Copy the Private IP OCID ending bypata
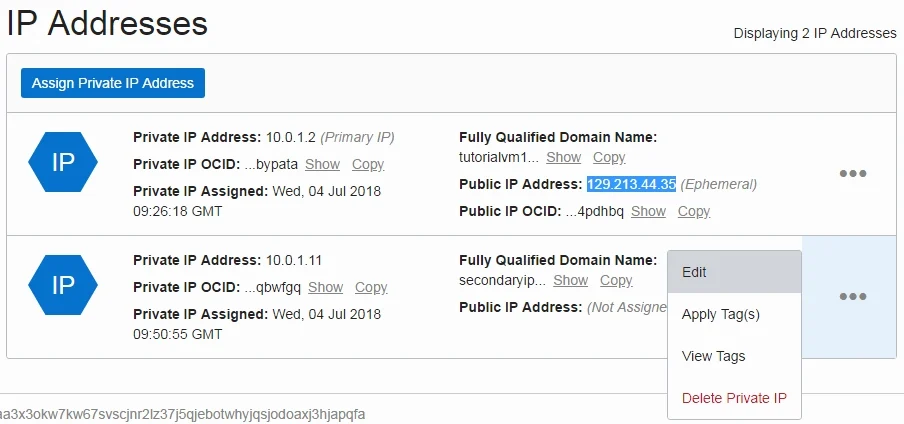Image resolution: width=904 pixels, height=424 pixels. (x=368, y=164)
